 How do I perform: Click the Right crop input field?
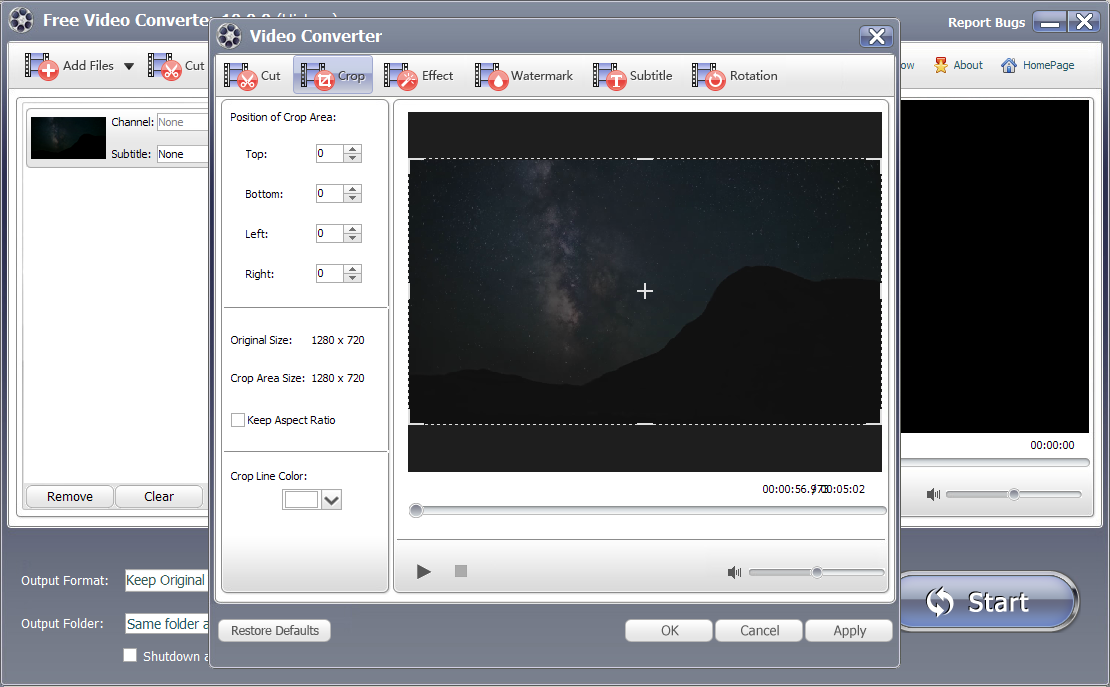pos(330,273)
